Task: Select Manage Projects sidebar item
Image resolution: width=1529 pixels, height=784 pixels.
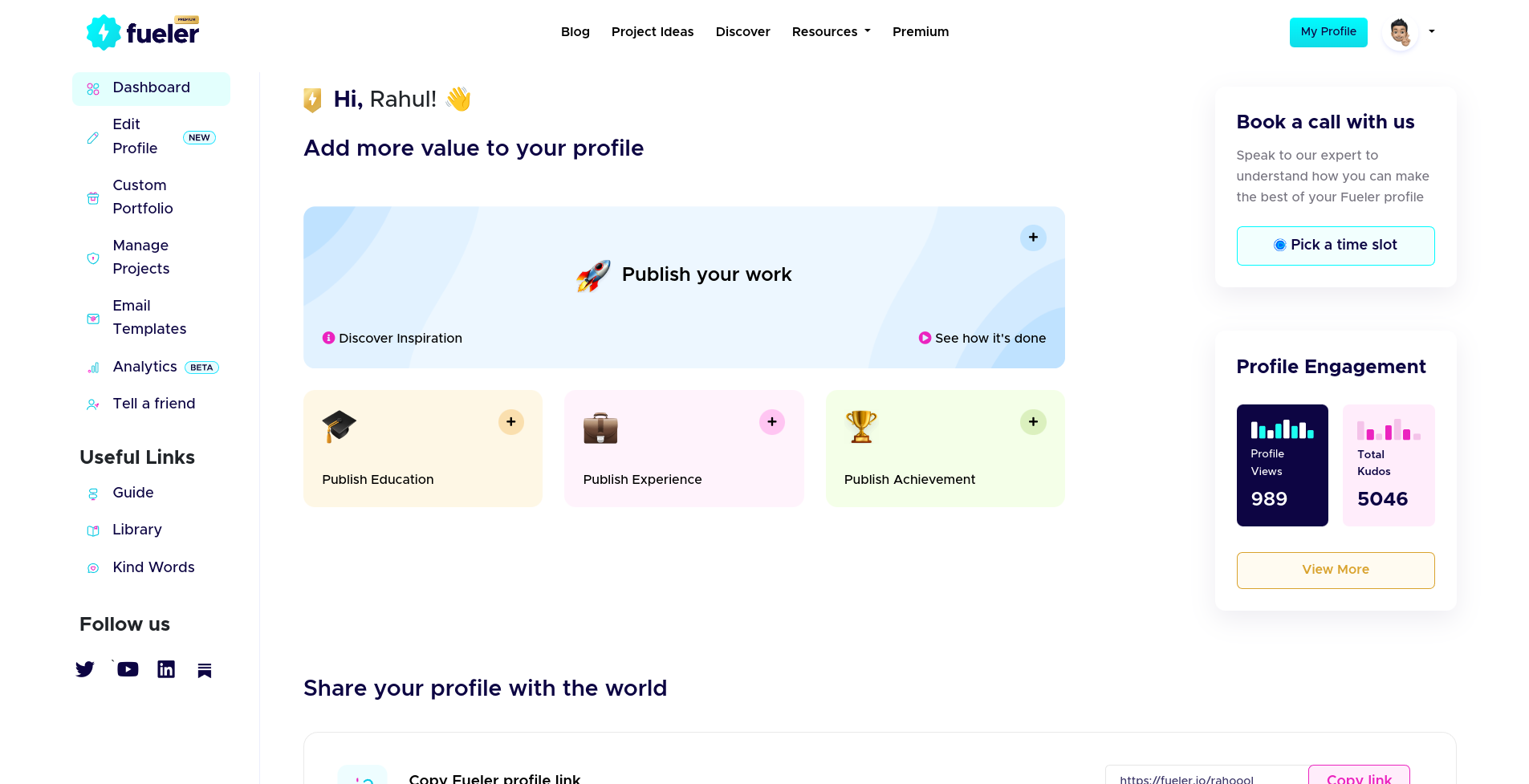Action: [141, 257]
